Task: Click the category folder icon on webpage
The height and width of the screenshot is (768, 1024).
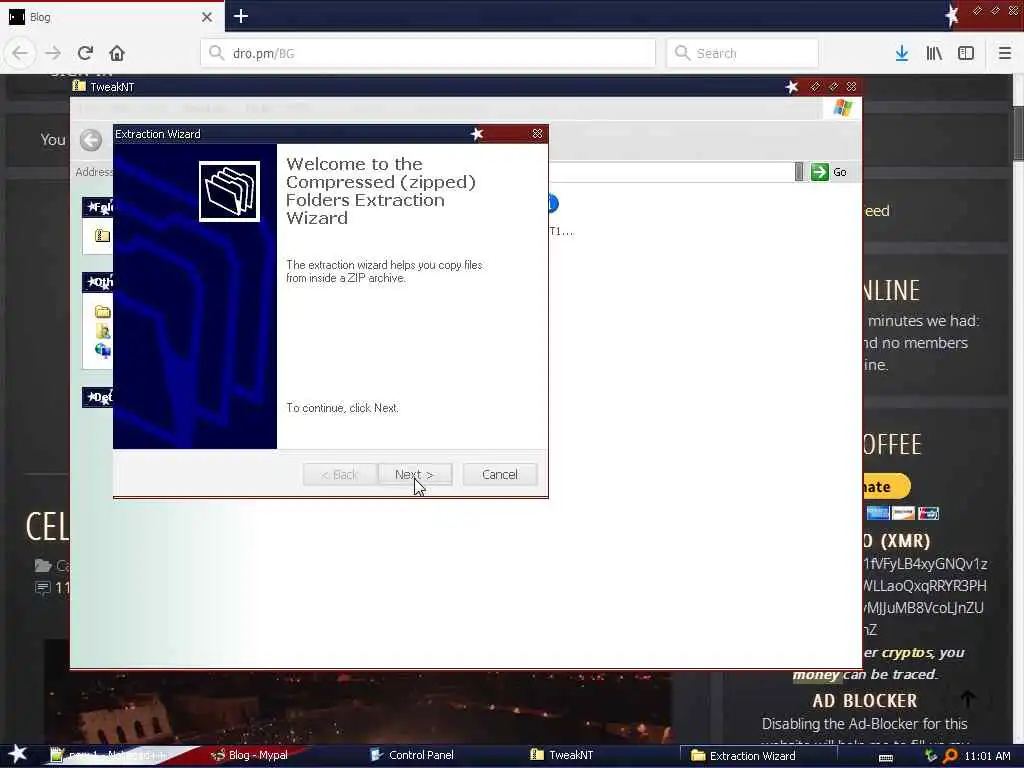Action: click(43, 565)
